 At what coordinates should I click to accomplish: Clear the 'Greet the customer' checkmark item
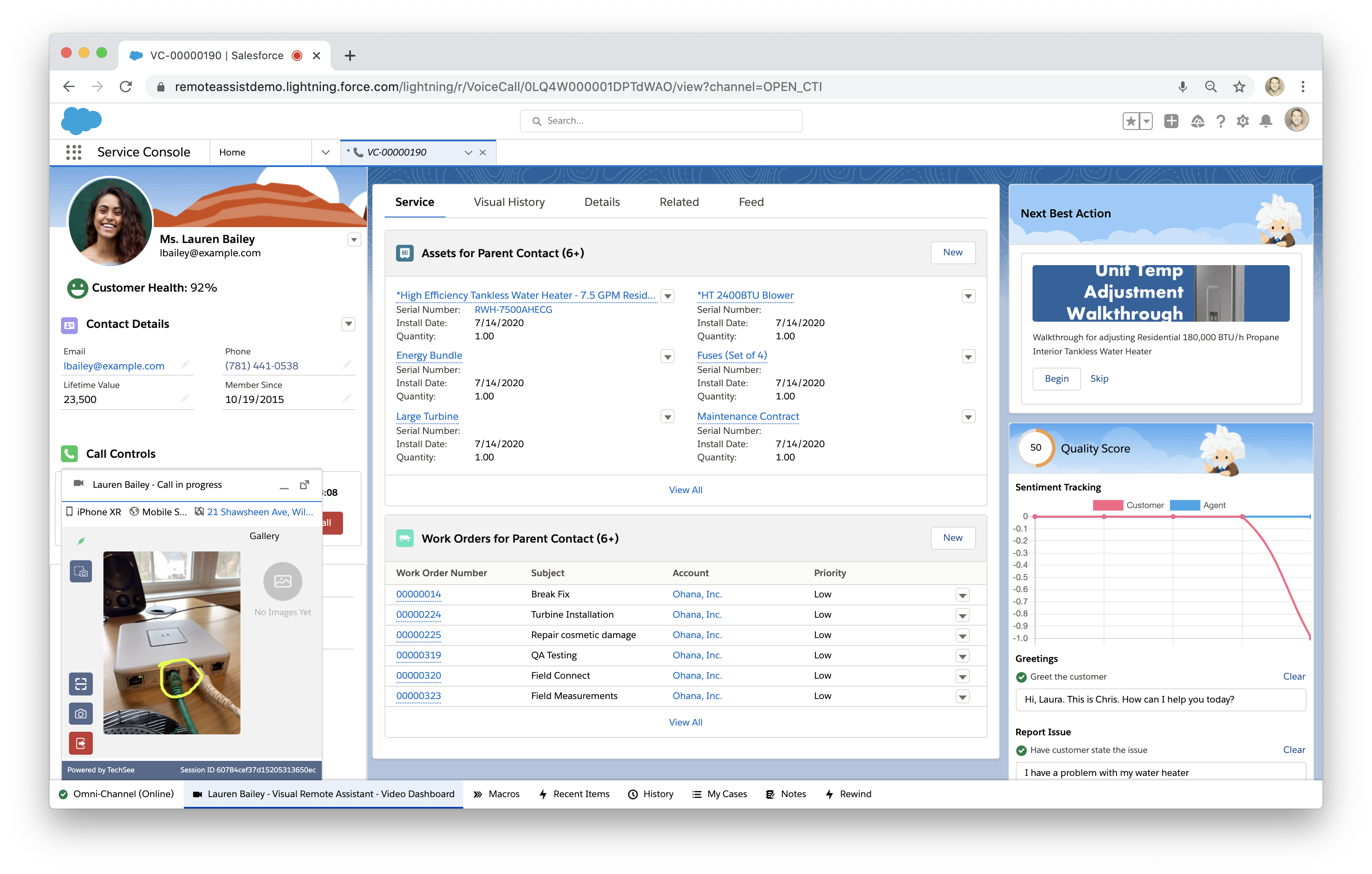tap(1294, 676)
